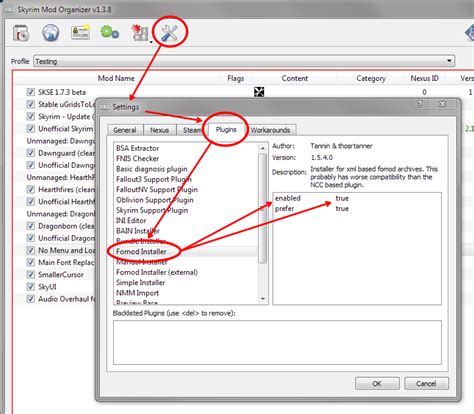Select the Fomod Installer plugin entry

pos(141,252)
